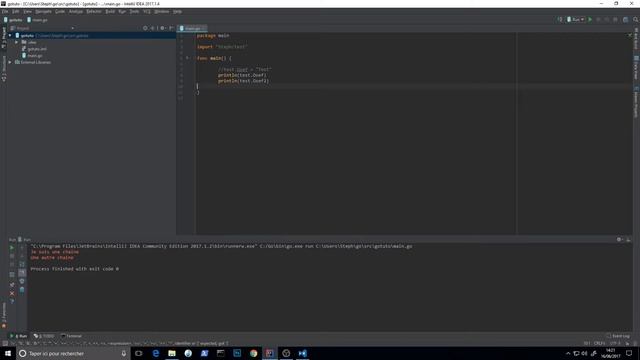Open the View menu
Viewport: 640px width, 360px height.
(x=27, y=11)
